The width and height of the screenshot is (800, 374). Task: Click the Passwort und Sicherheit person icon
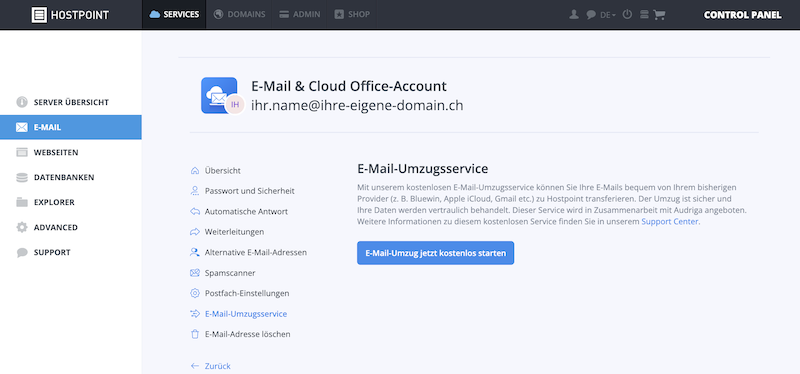pyautogui.click(x=194, y=191)
